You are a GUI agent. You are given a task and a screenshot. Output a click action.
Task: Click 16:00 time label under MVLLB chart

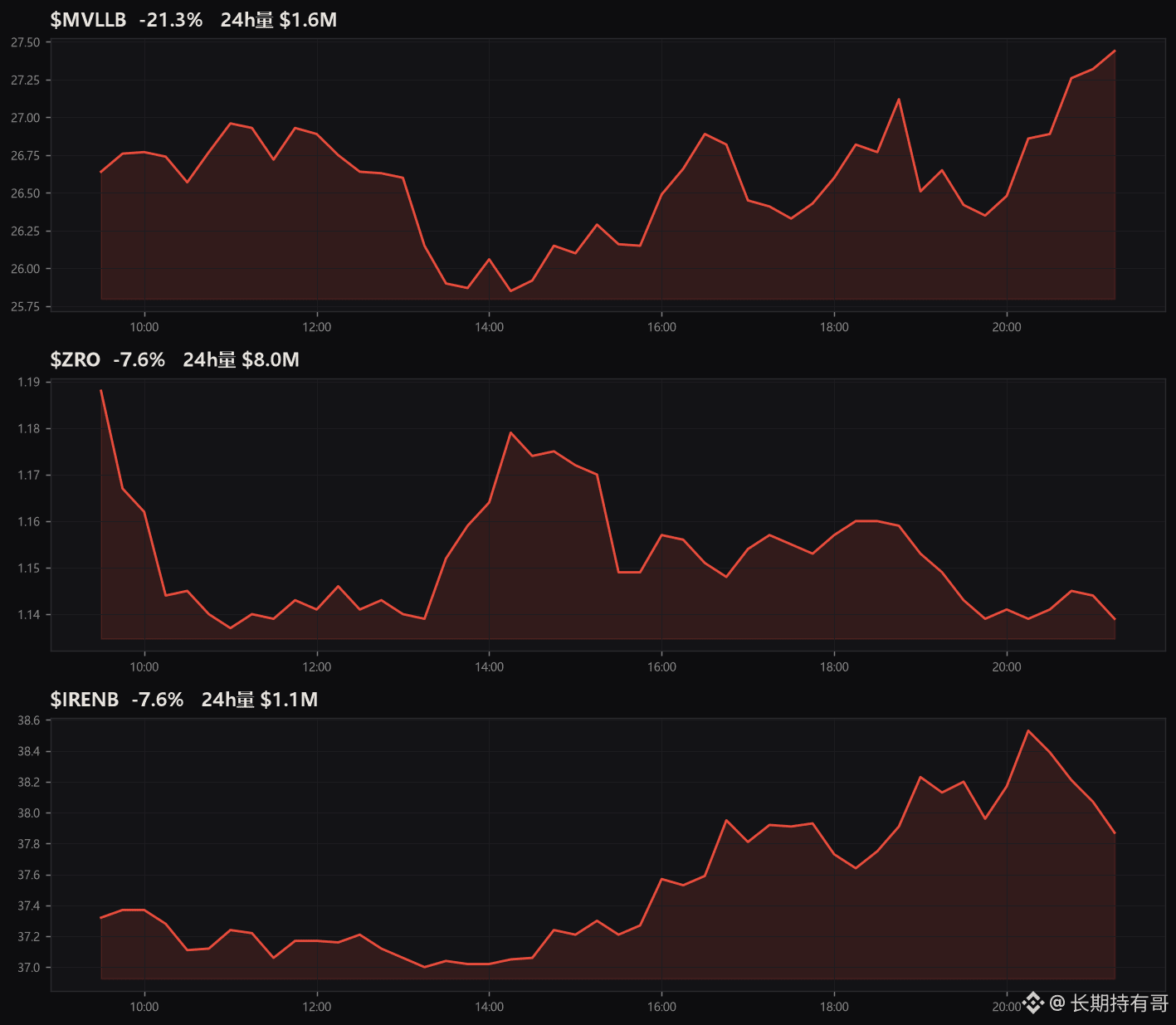(661, 327)
